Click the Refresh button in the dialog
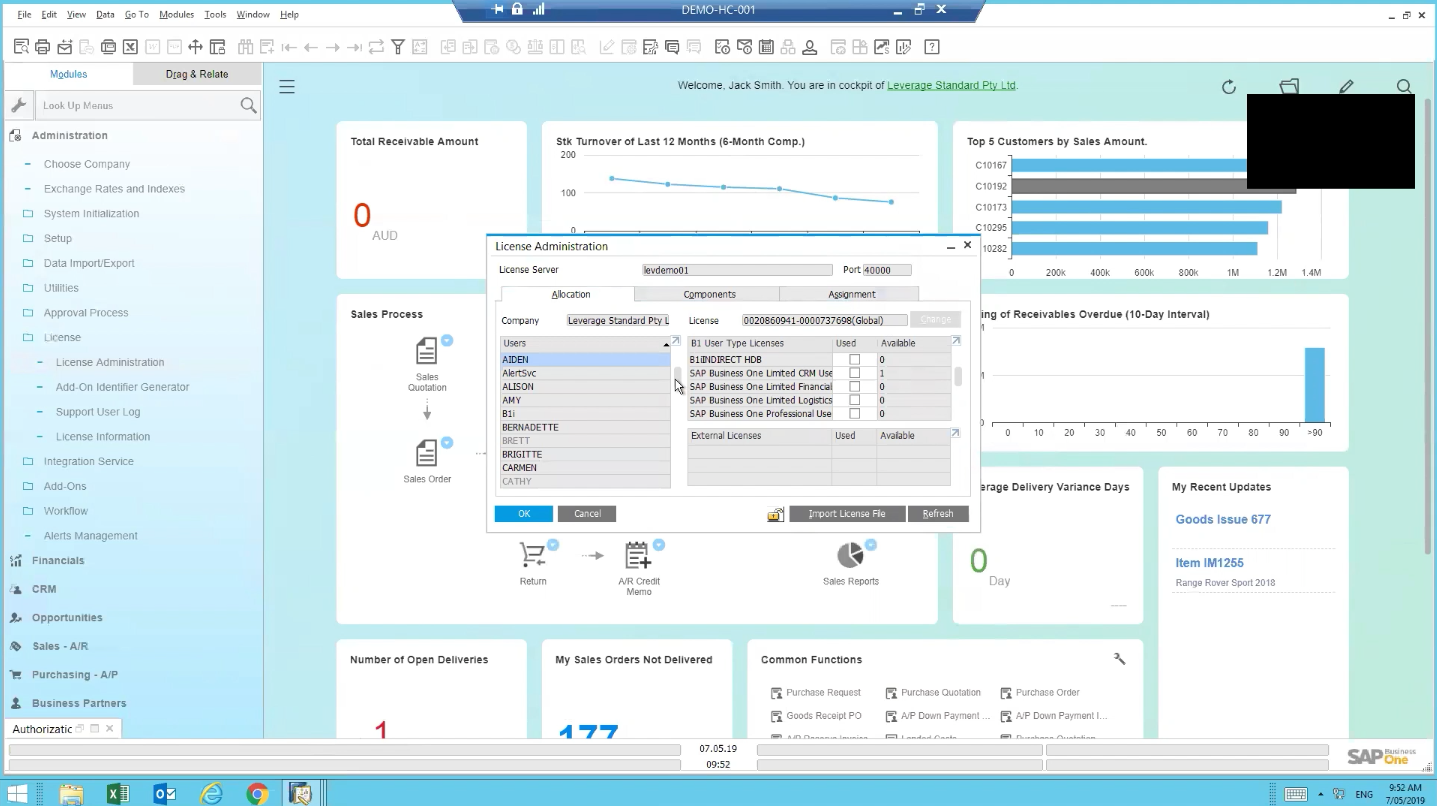Image resolution: width=1437 pixels, height=806 pixels. [938, 514]
